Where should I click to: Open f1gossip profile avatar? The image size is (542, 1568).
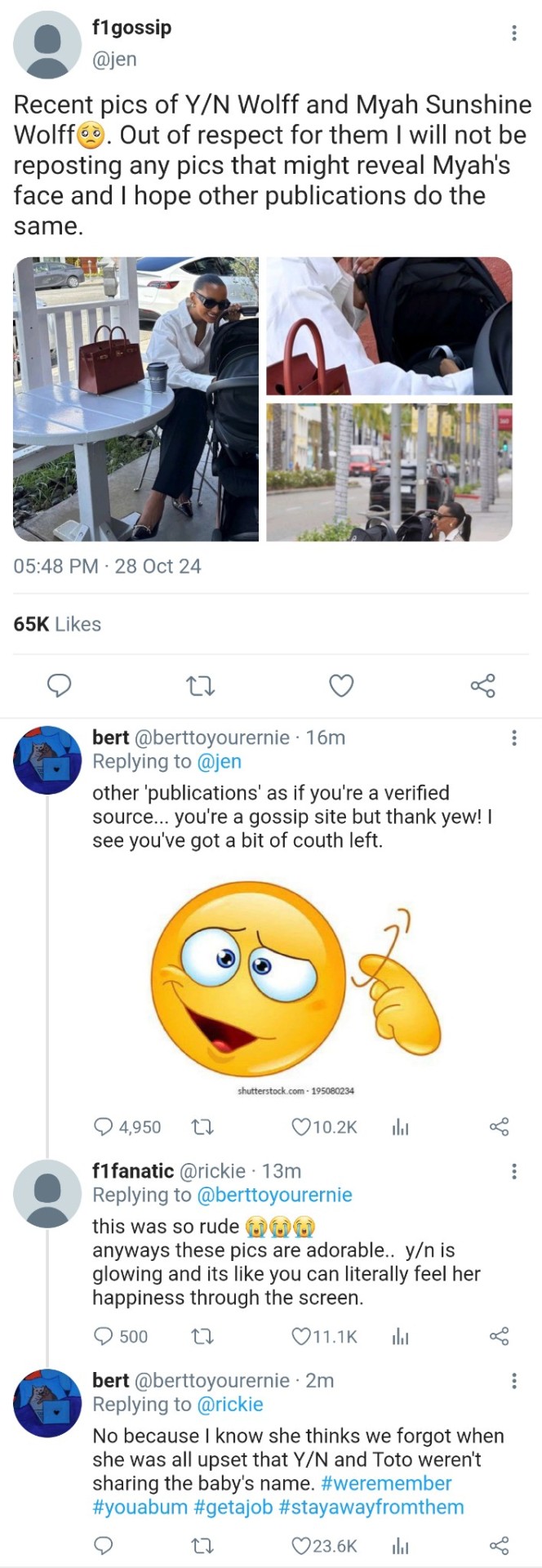48,45
